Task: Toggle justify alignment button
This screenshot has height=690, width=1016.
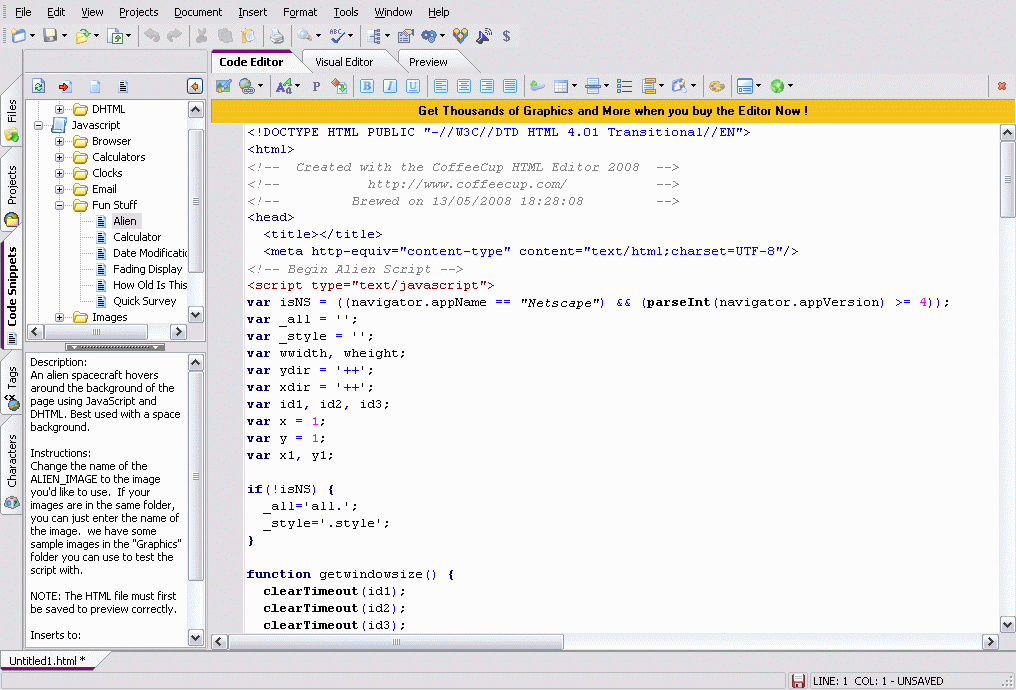Action: pos(510,86)
